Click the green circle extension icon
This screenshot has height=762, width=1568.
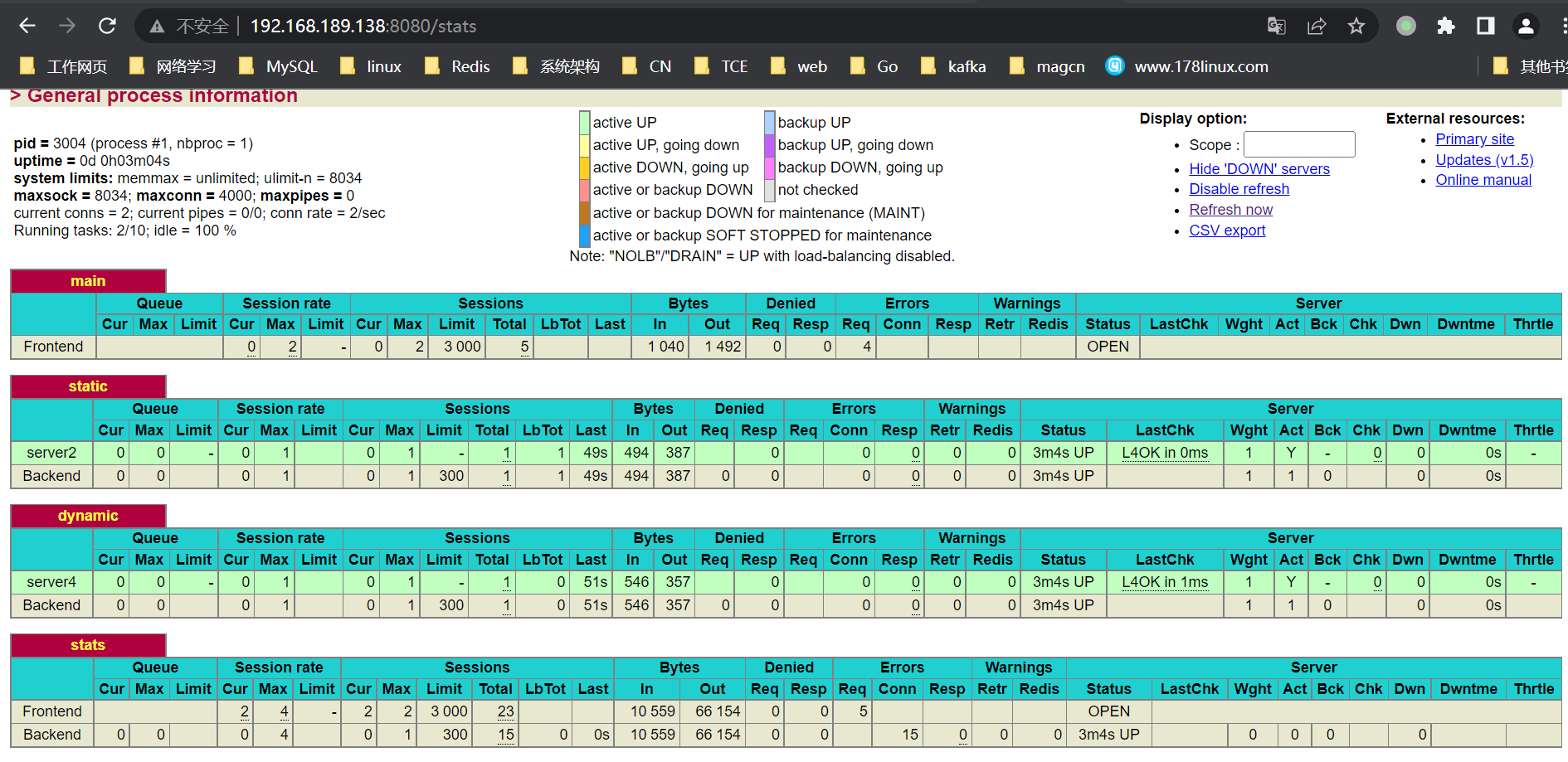coord(1406,26)
